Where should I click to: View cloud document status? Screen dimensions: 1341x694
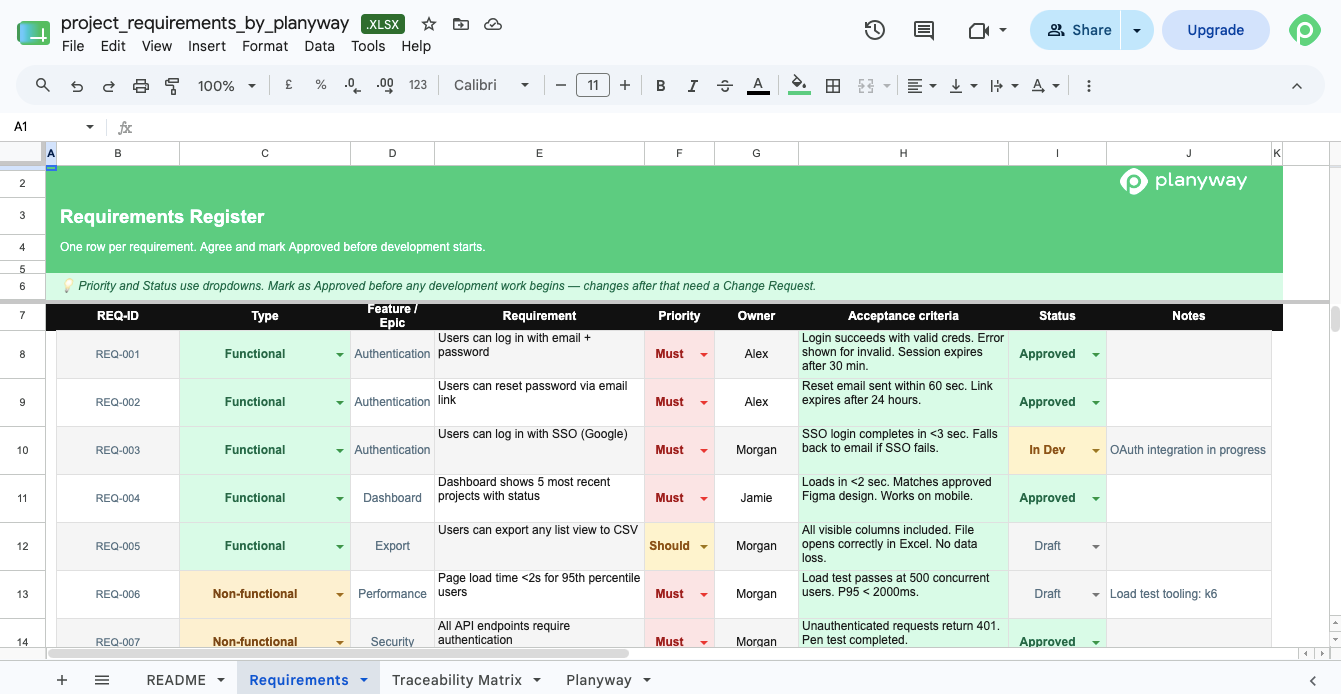493,23
